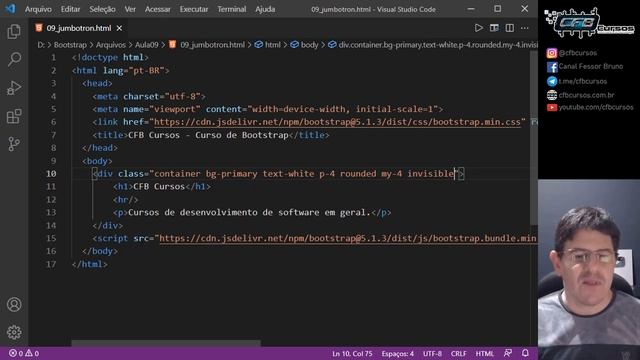Open preview to the side icon
Image resolution: width=640 pixels, height=360 pixels.
coord(494,28)
